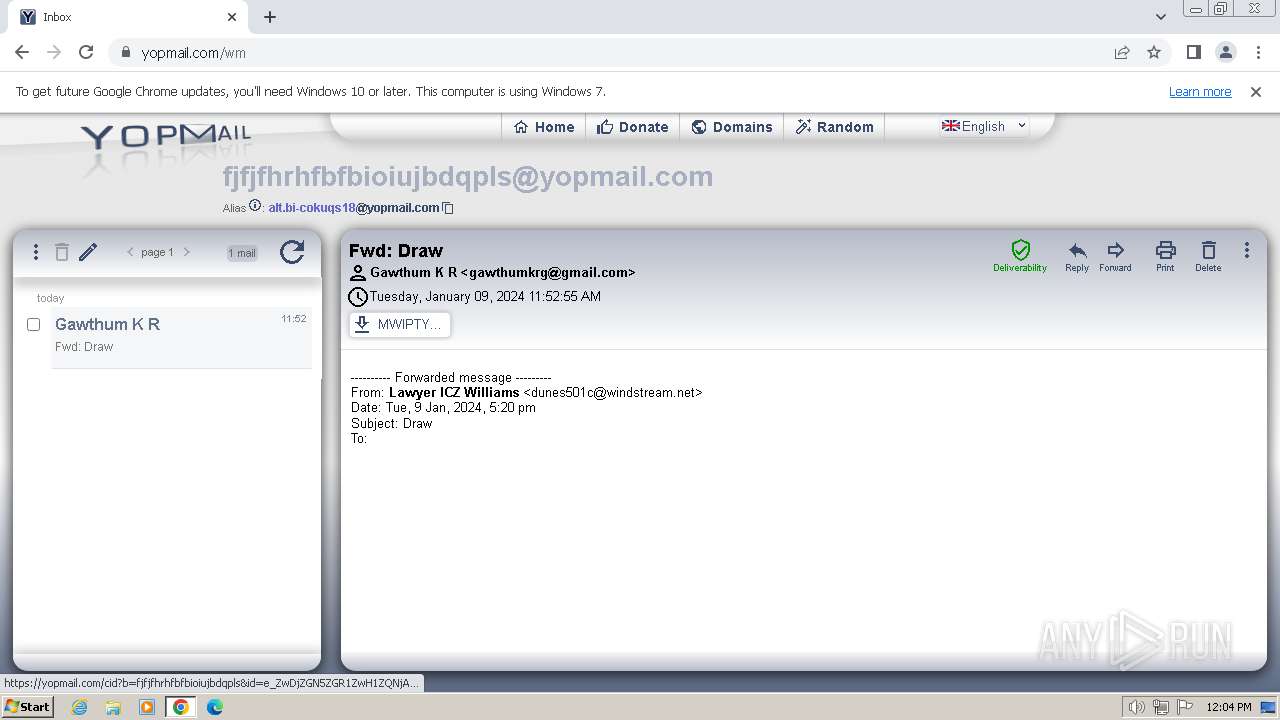
Task: Reply to the Fwd: Draw email
Action: coord(1077,256)
